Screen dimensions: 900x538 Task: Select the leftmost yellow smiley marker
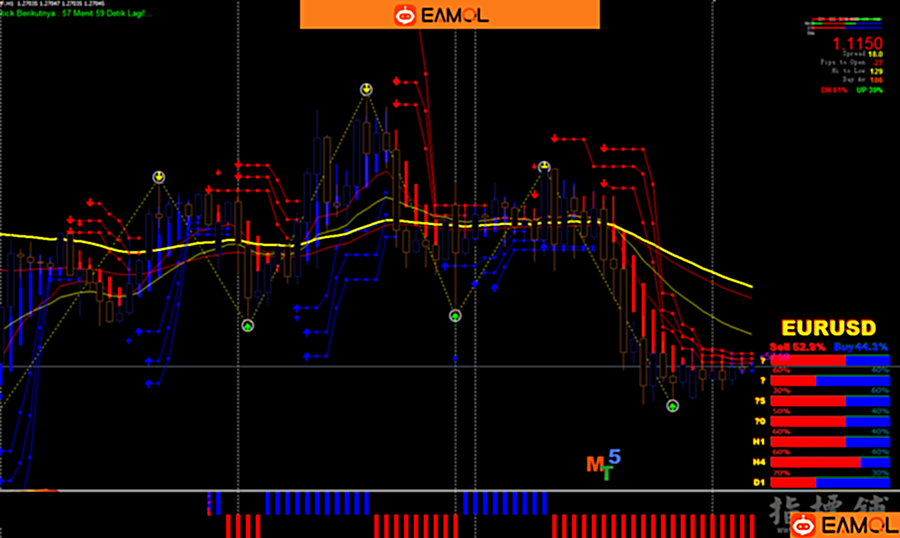[159, 177]
